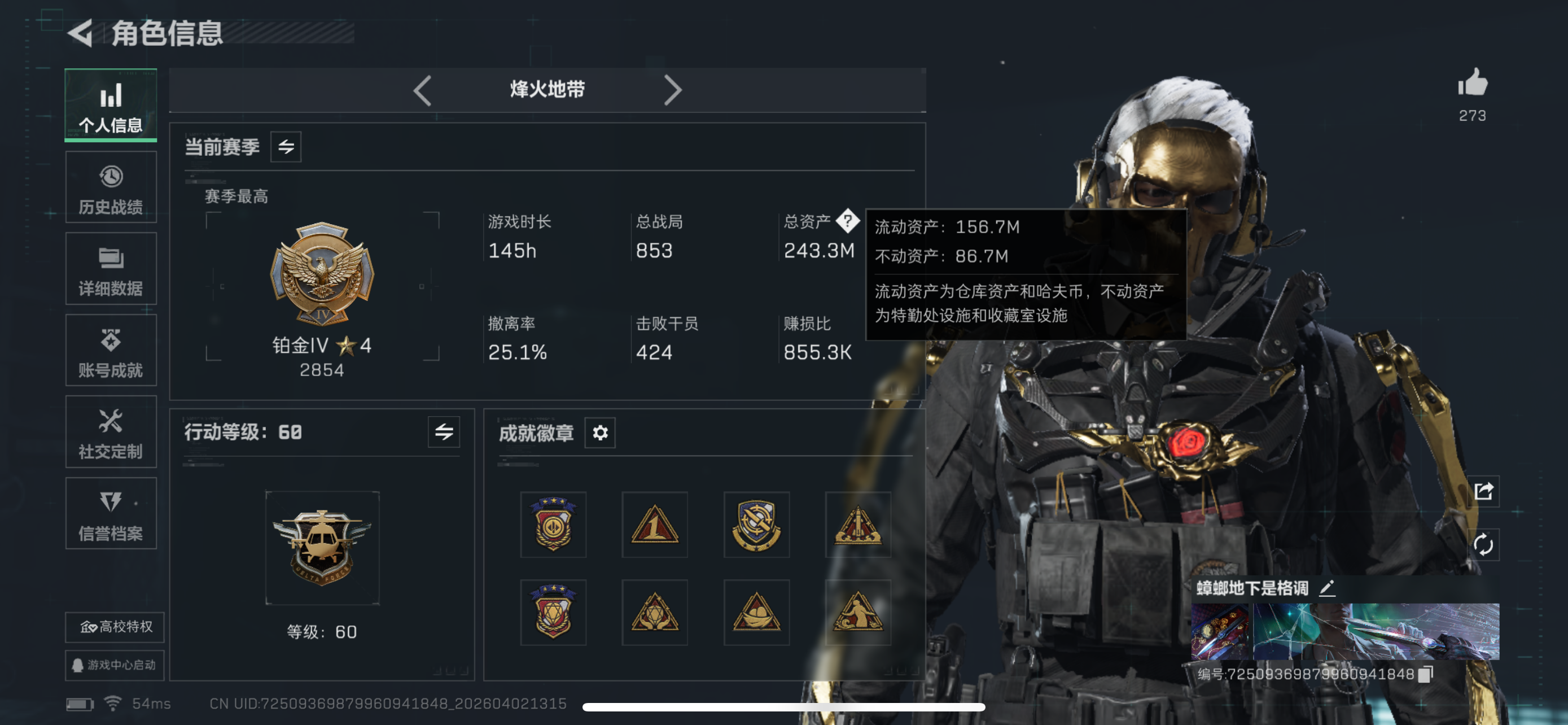The image size is (1568, 725).
Task: Select the 账号成就 sidebar tab
Action: [111, 351]
